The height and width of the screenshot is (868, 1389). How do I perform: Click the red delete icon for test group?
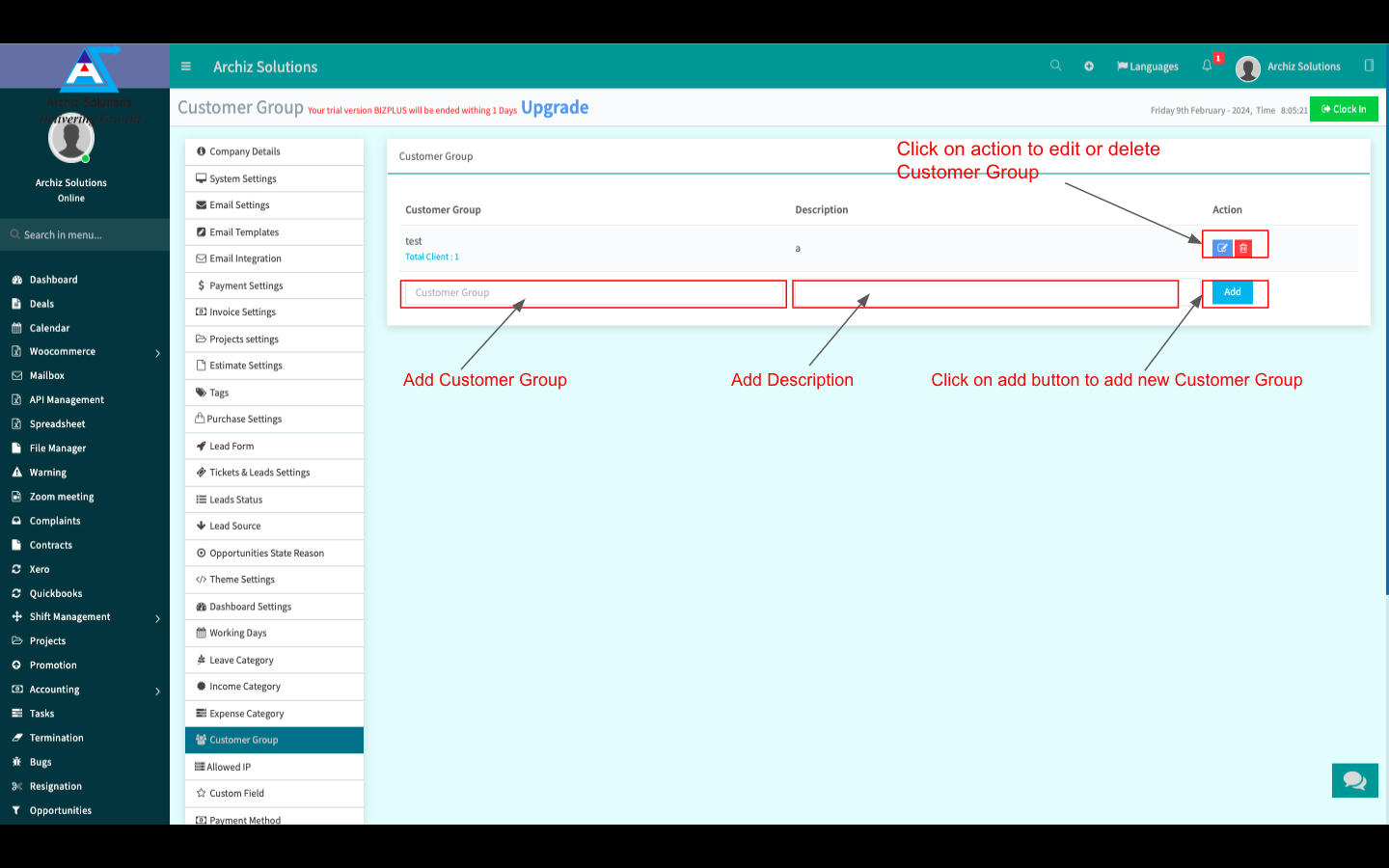(1243, 248)
